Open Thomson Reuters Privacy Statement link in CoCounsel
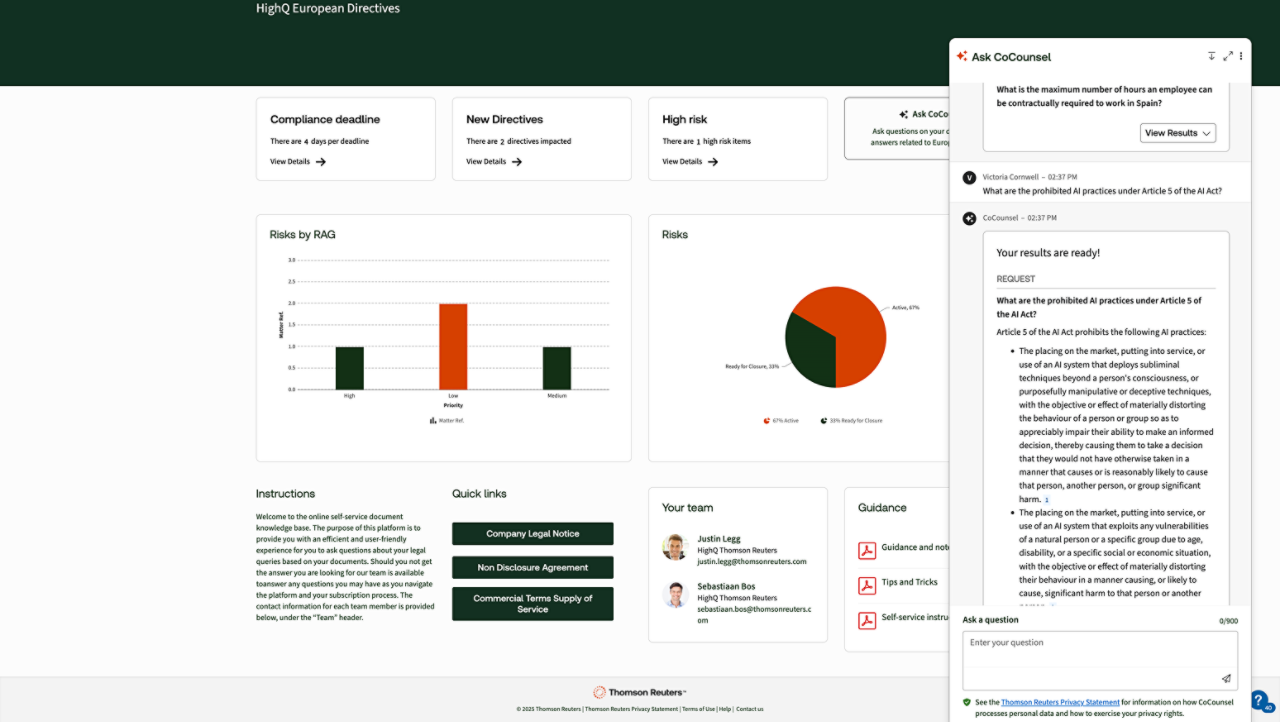This screenshot has width=1280, height=722. pyautogui.click(x=1059, y=702)
